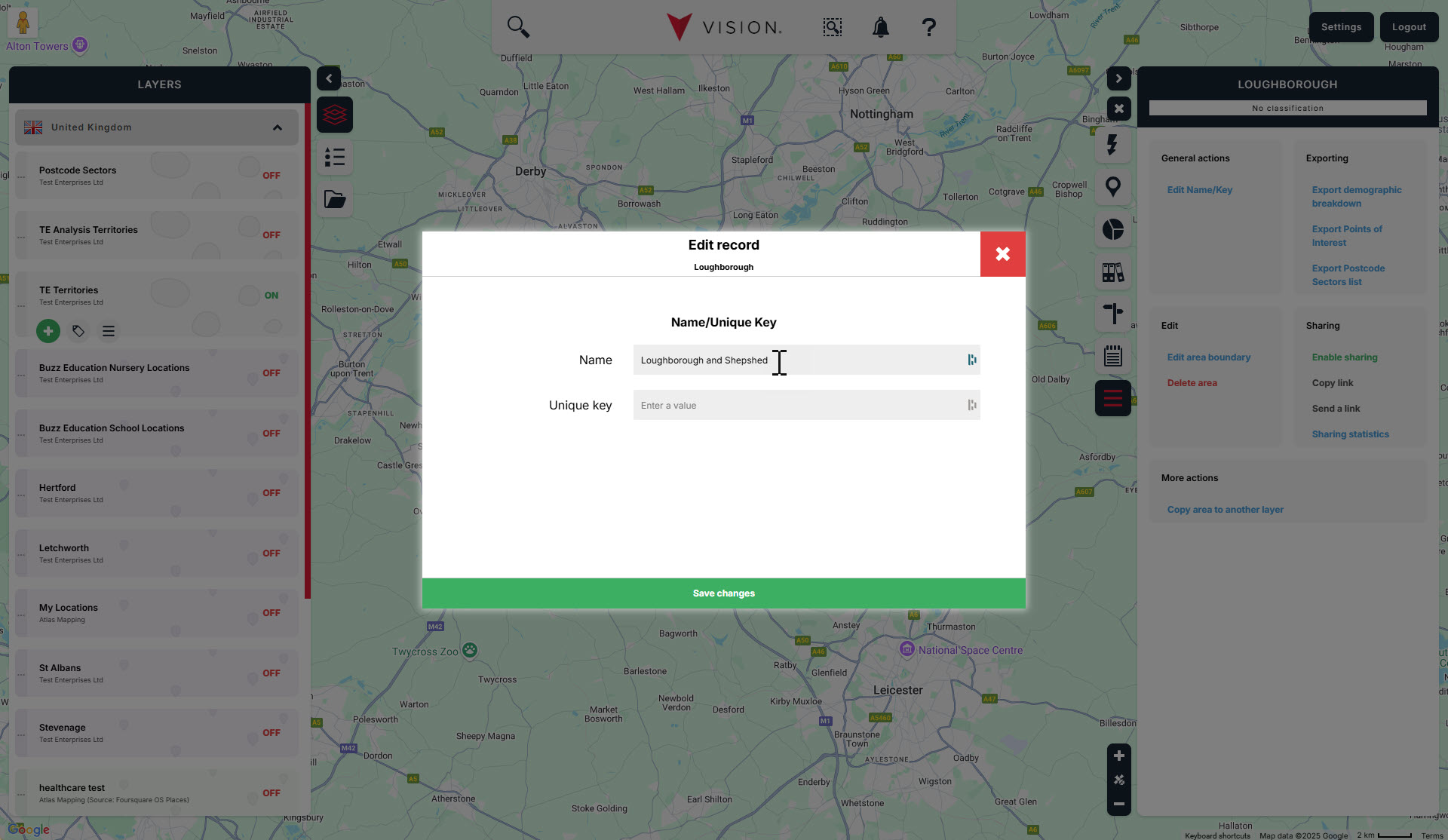Click the tag icon under TE Territories
The image size is (1448, 840).
coord(78,331)
